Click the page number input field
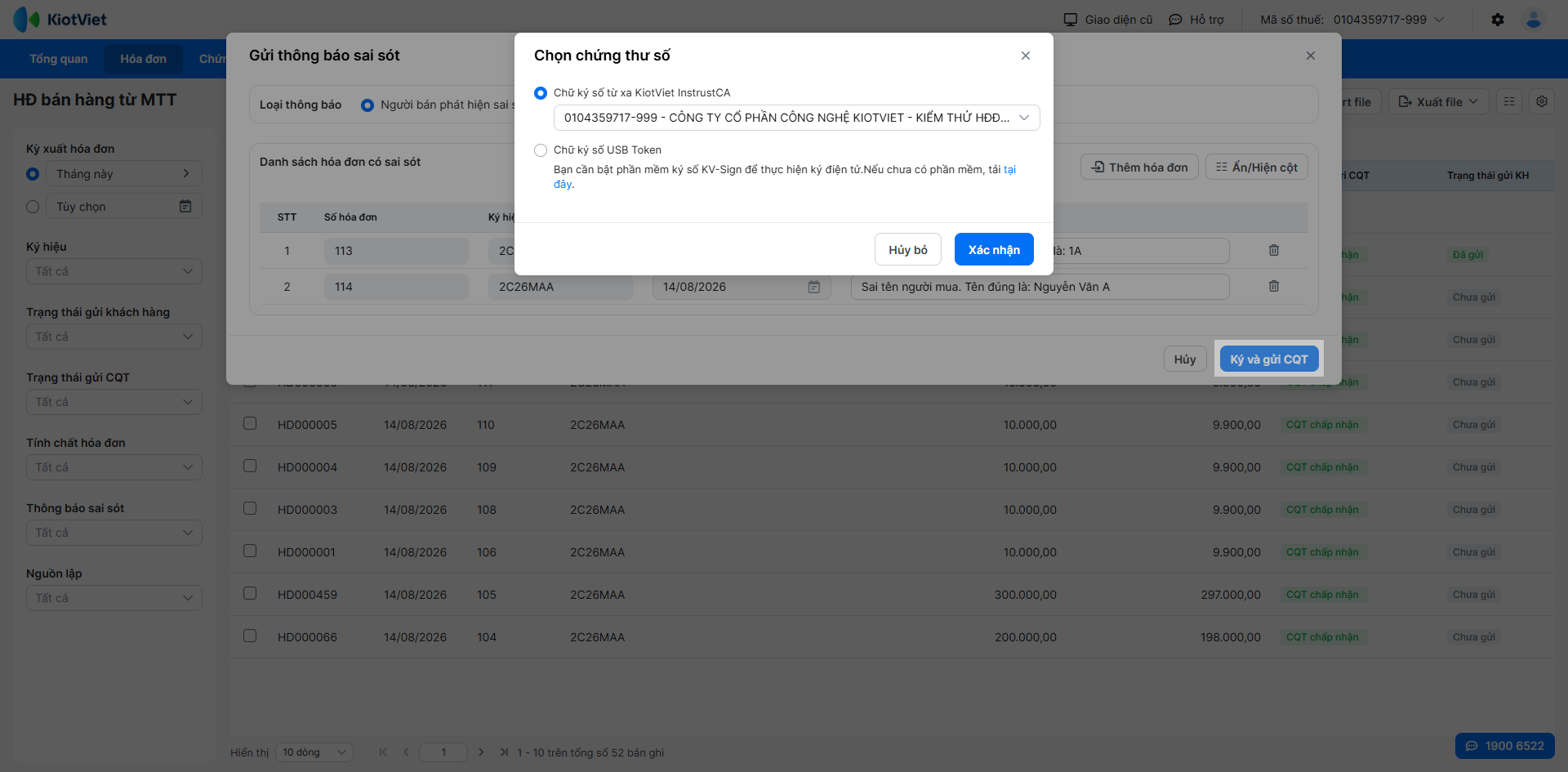Image resolution: width=1568 pixels, height=772 pixels. tap(443, 752)
